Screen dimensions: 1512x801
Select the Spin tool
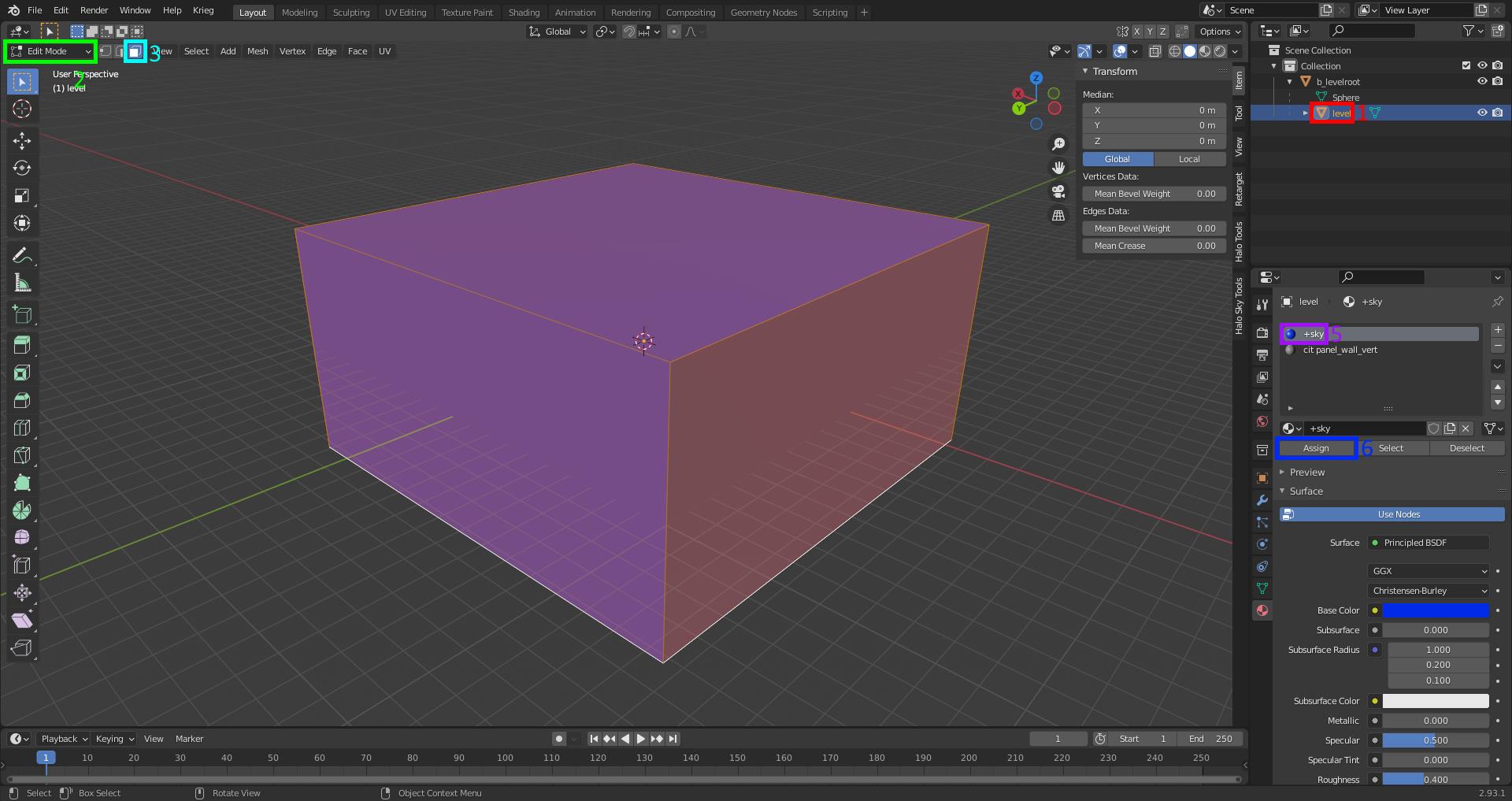pyautogui.click(x=22, y=510)
